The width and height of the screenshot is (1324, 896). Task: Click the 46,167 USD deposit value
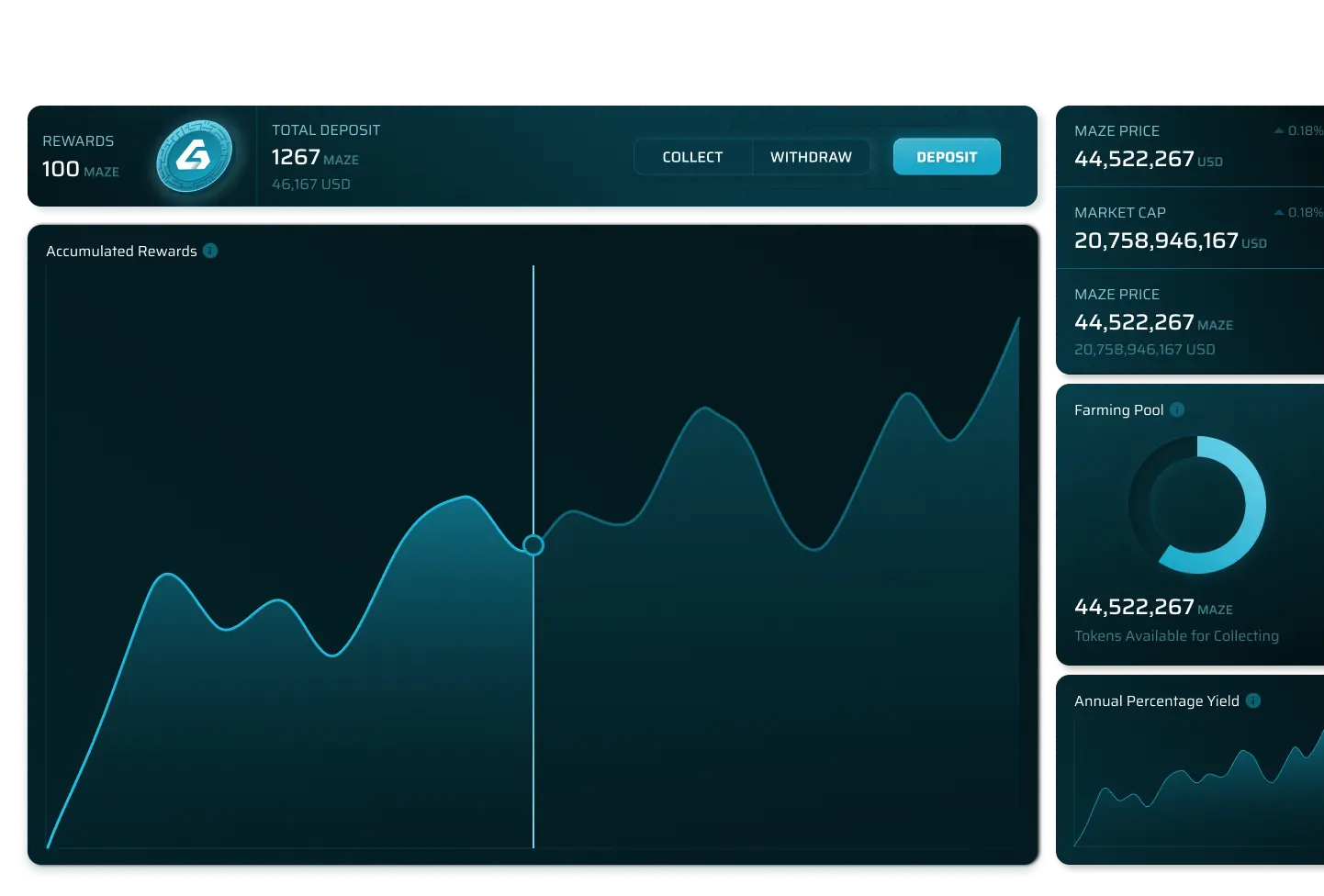pyautogui.click(x=310, y=185)
